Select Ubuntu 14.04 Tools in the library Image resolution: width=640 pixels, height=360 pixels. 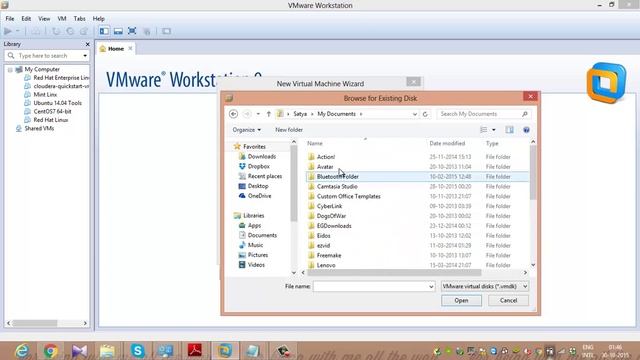pos(58,103)
